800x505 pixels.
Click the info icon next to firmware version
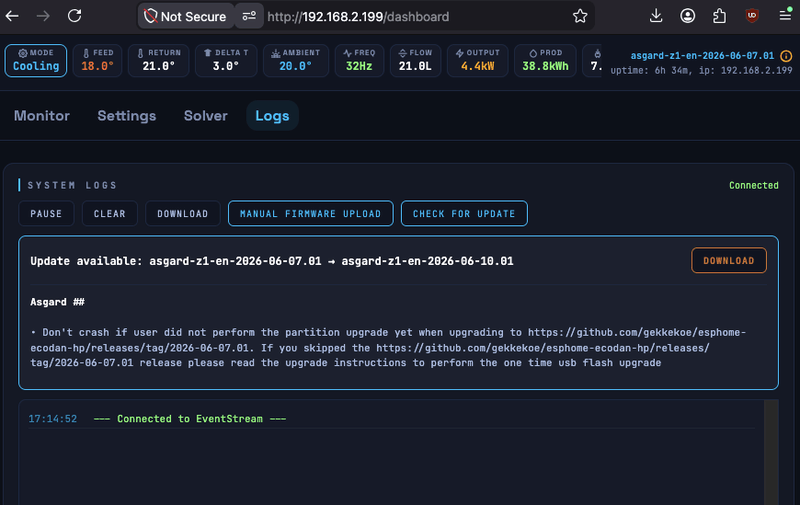click(786, 56)
